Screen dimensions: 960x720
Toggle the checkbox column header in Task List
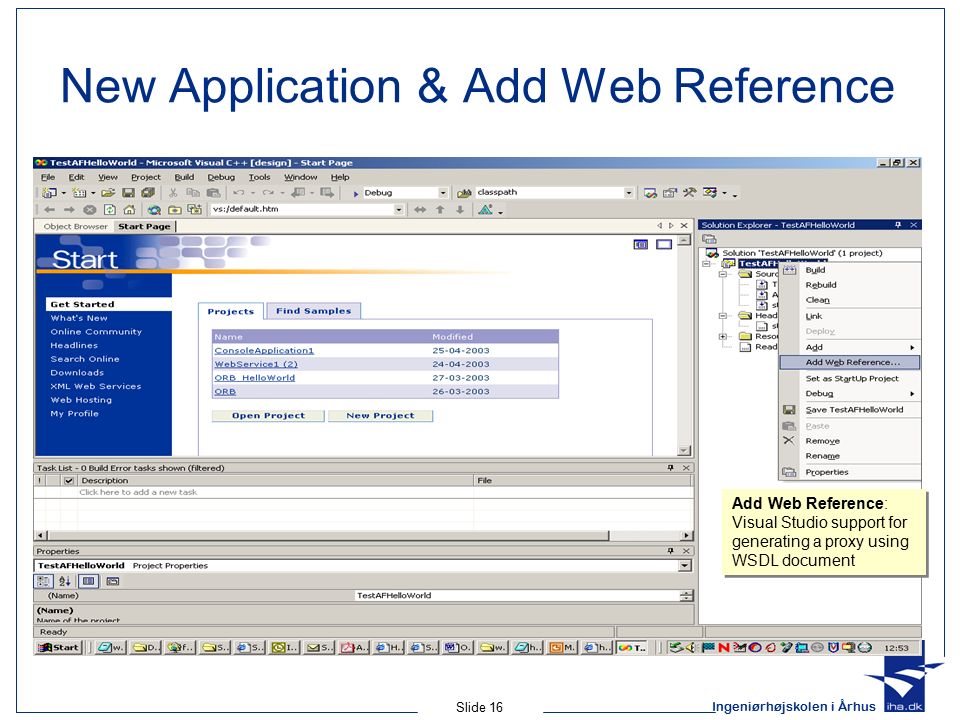tap(69, 481)
